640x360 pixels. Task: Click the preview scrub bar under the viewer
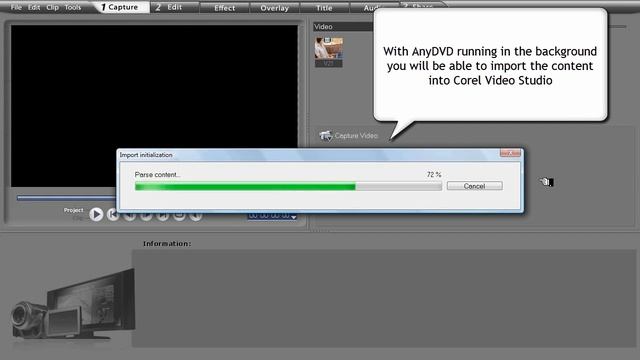tap(67, 198)
